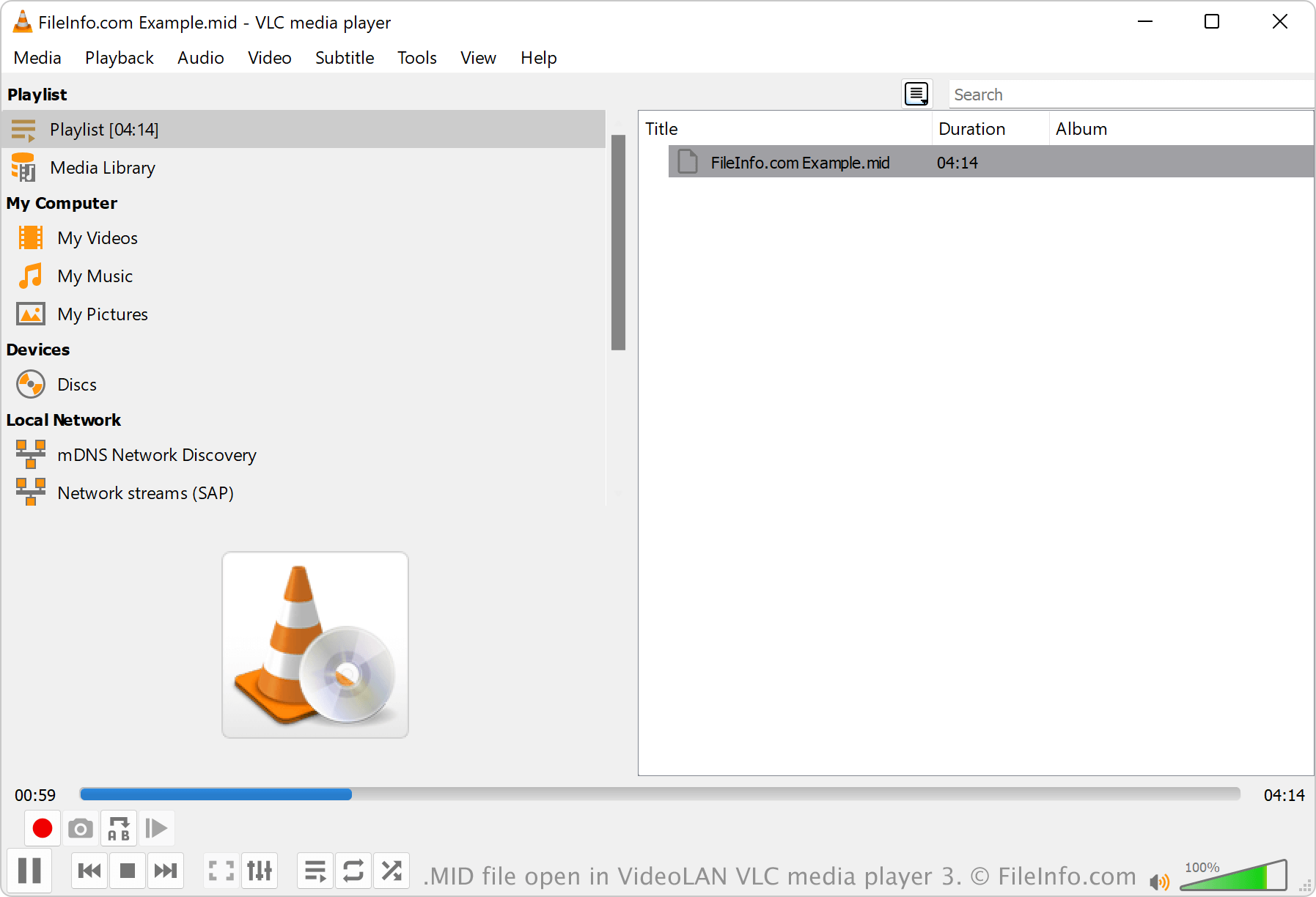Open the Playback menu
Image resolution: width=1316 pixels, height=897 pixels.
(119, 58)
